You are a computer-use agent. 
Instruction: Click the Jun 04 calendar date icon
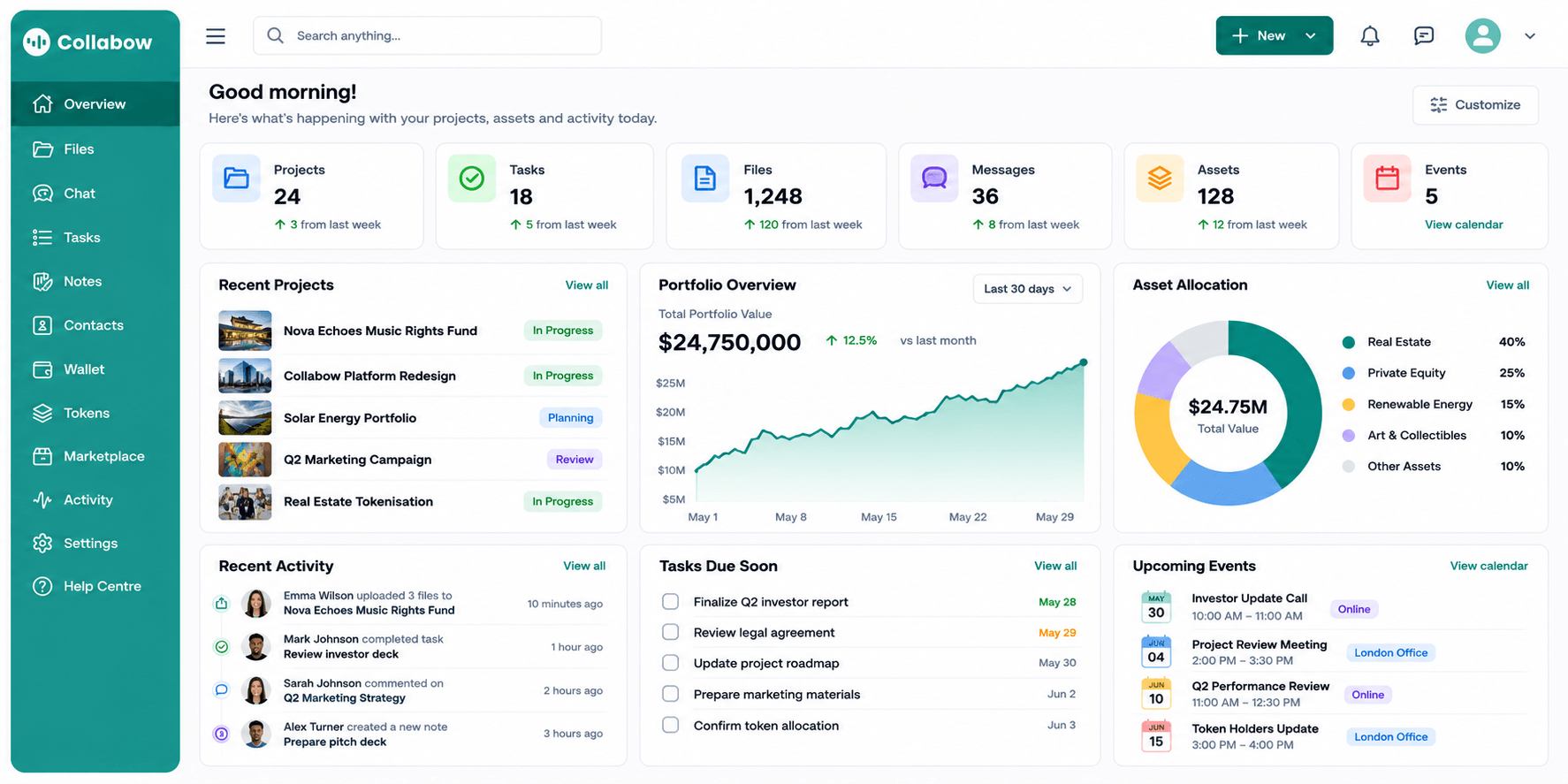pos(1156,651)
